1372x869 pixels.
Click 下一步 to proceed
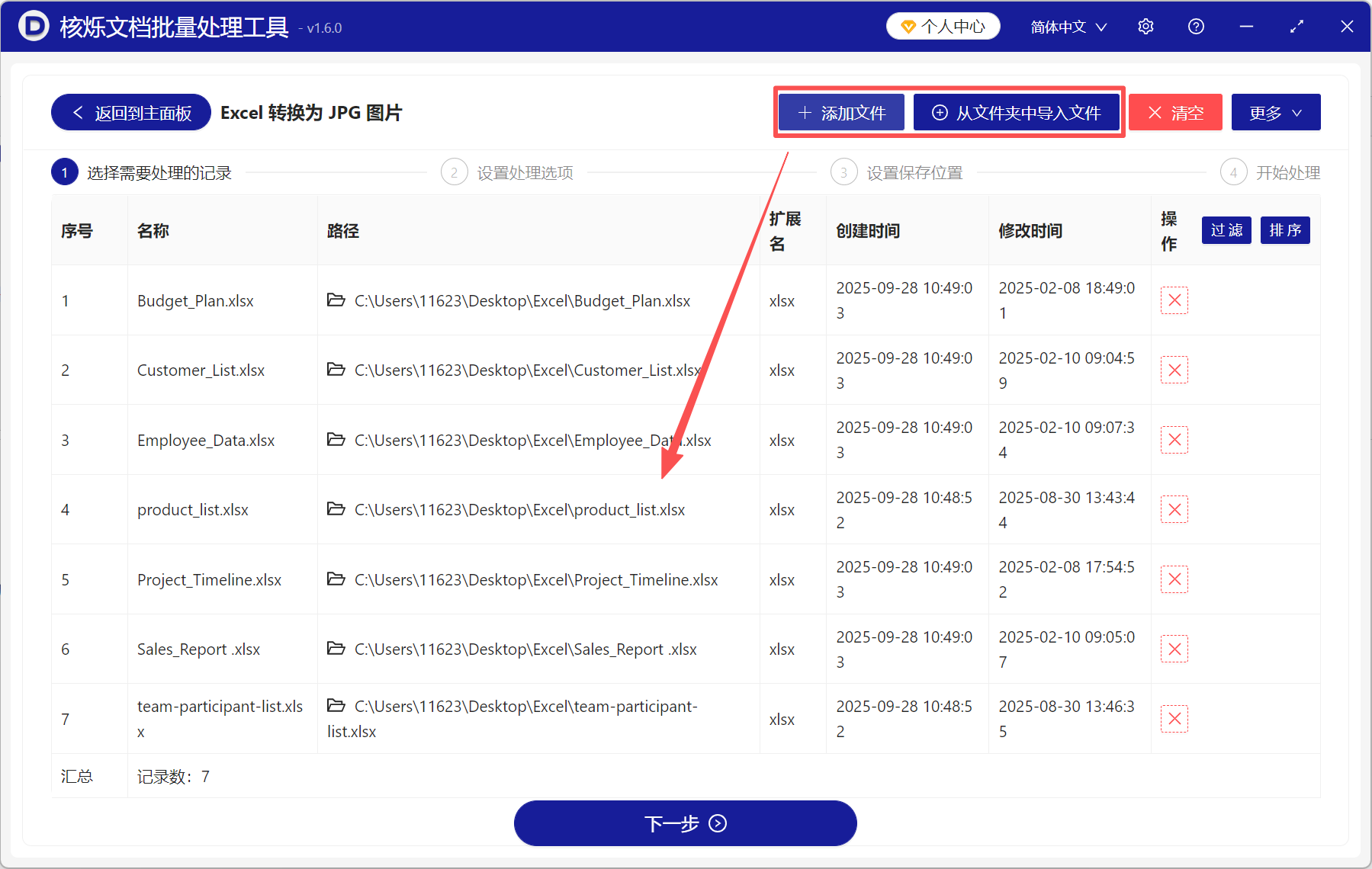[684, 823]
